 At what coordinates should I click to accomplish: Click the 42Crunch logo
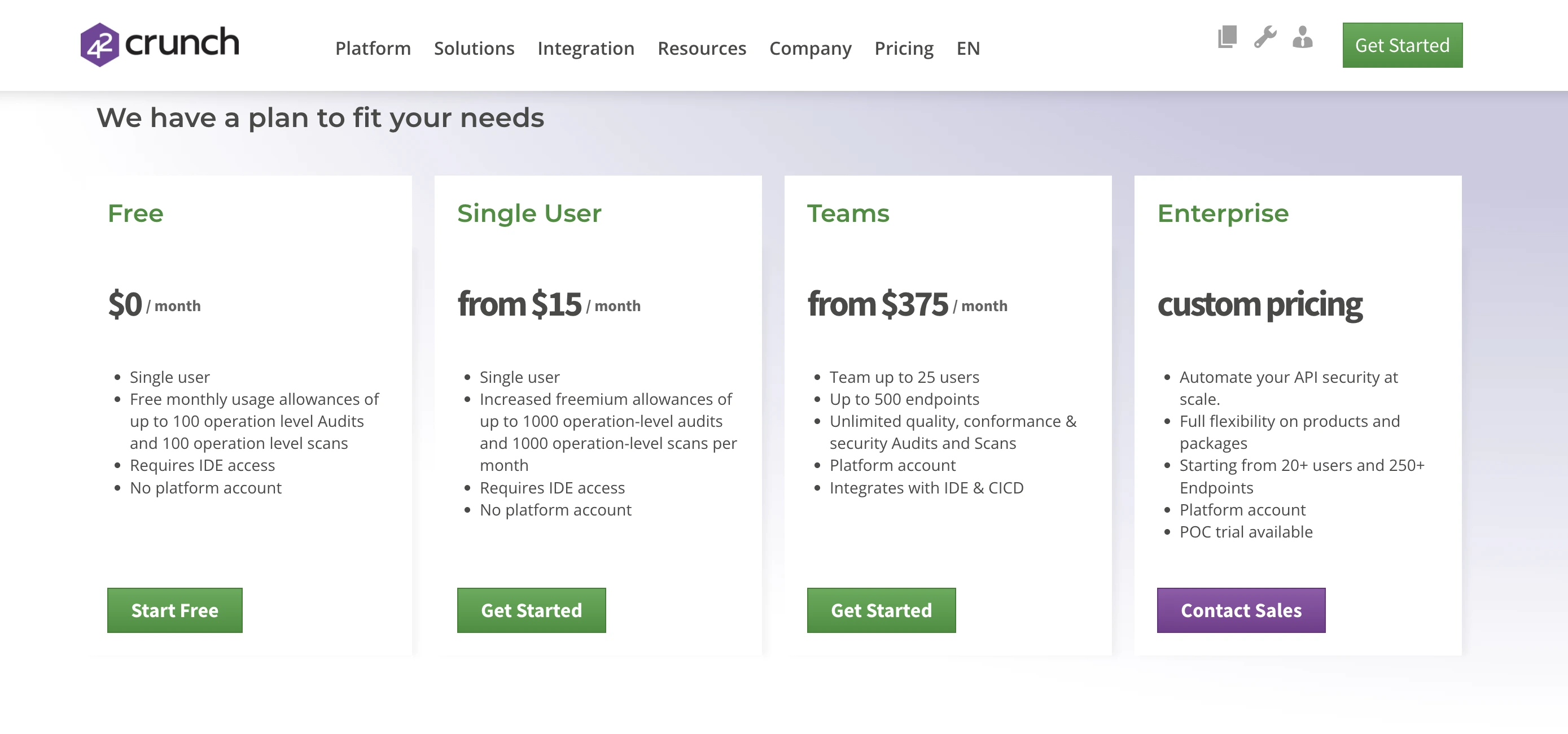161,43
